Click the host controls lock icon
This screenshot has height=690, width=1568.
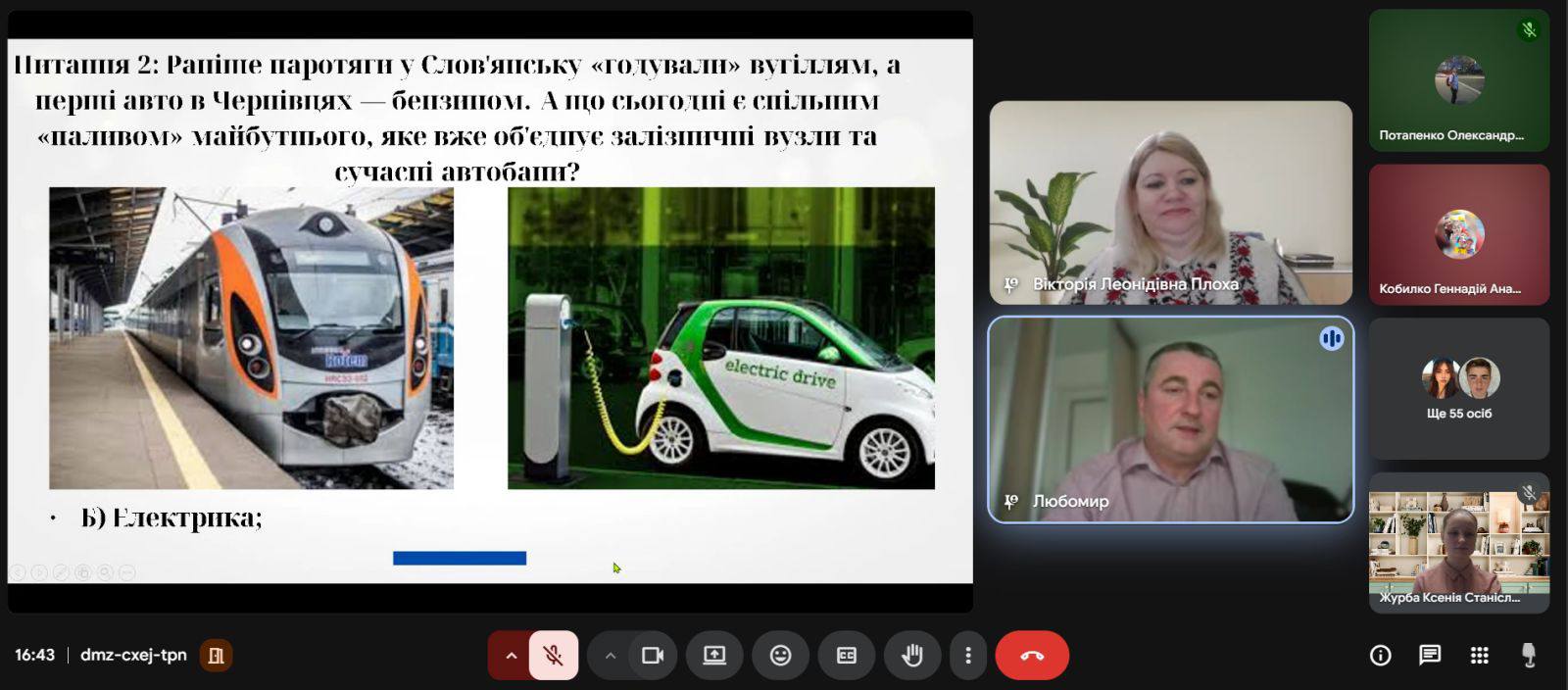click(x=1528, y=656)
